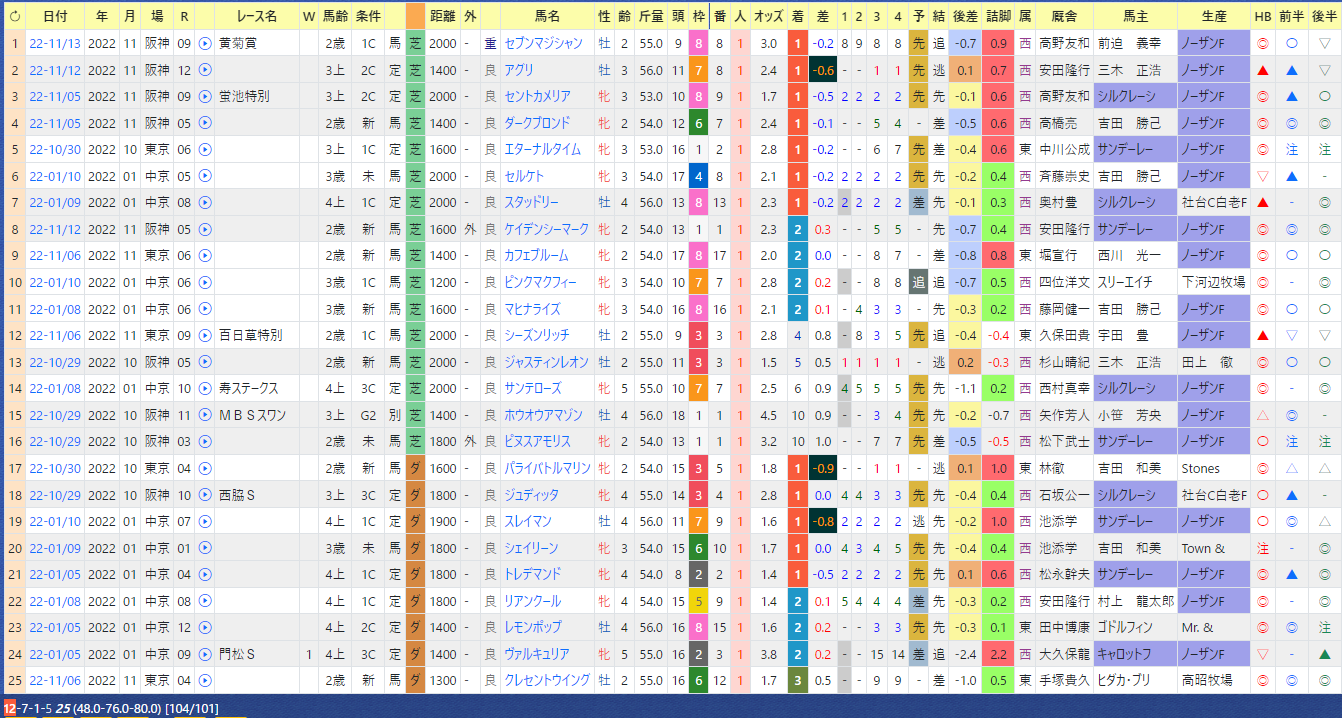Click breeder cell 下河辺牧場
Image resolution: width=1342 pixels, height=718 pixels.
click(x=1213, y=282)
